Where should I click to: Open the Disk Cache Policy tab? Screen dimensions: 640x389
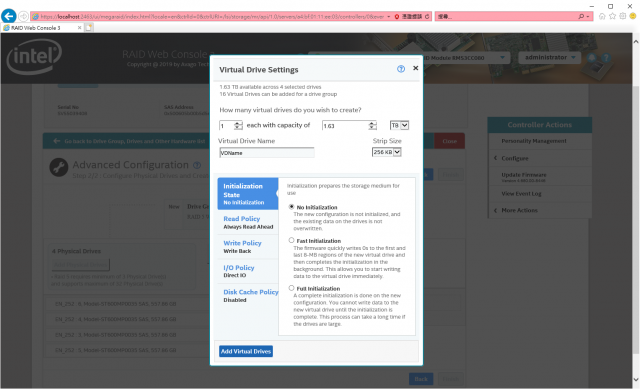[247, 296]
